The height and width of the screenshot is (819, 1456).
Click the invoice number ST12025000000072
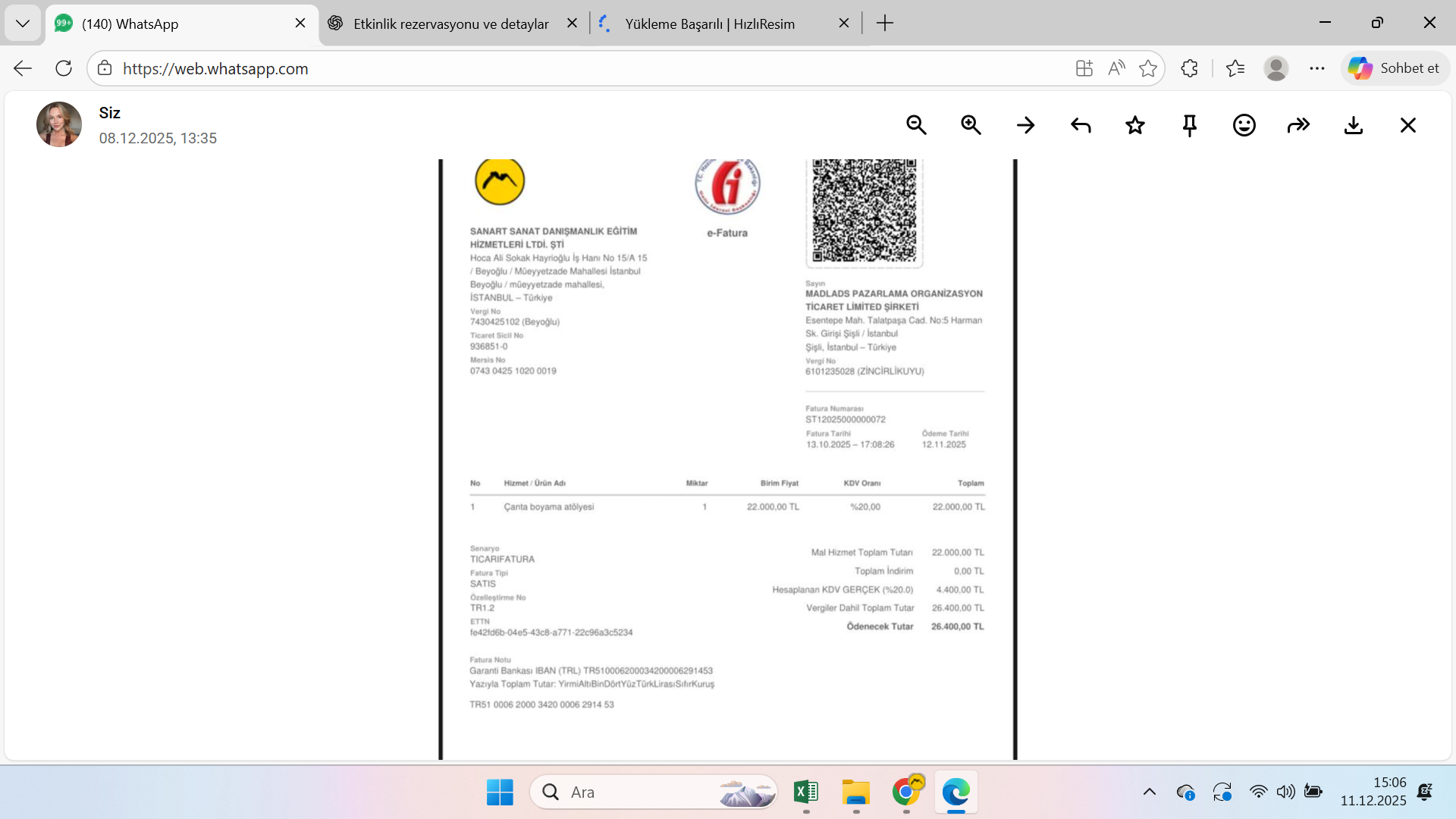pos(846,419)
